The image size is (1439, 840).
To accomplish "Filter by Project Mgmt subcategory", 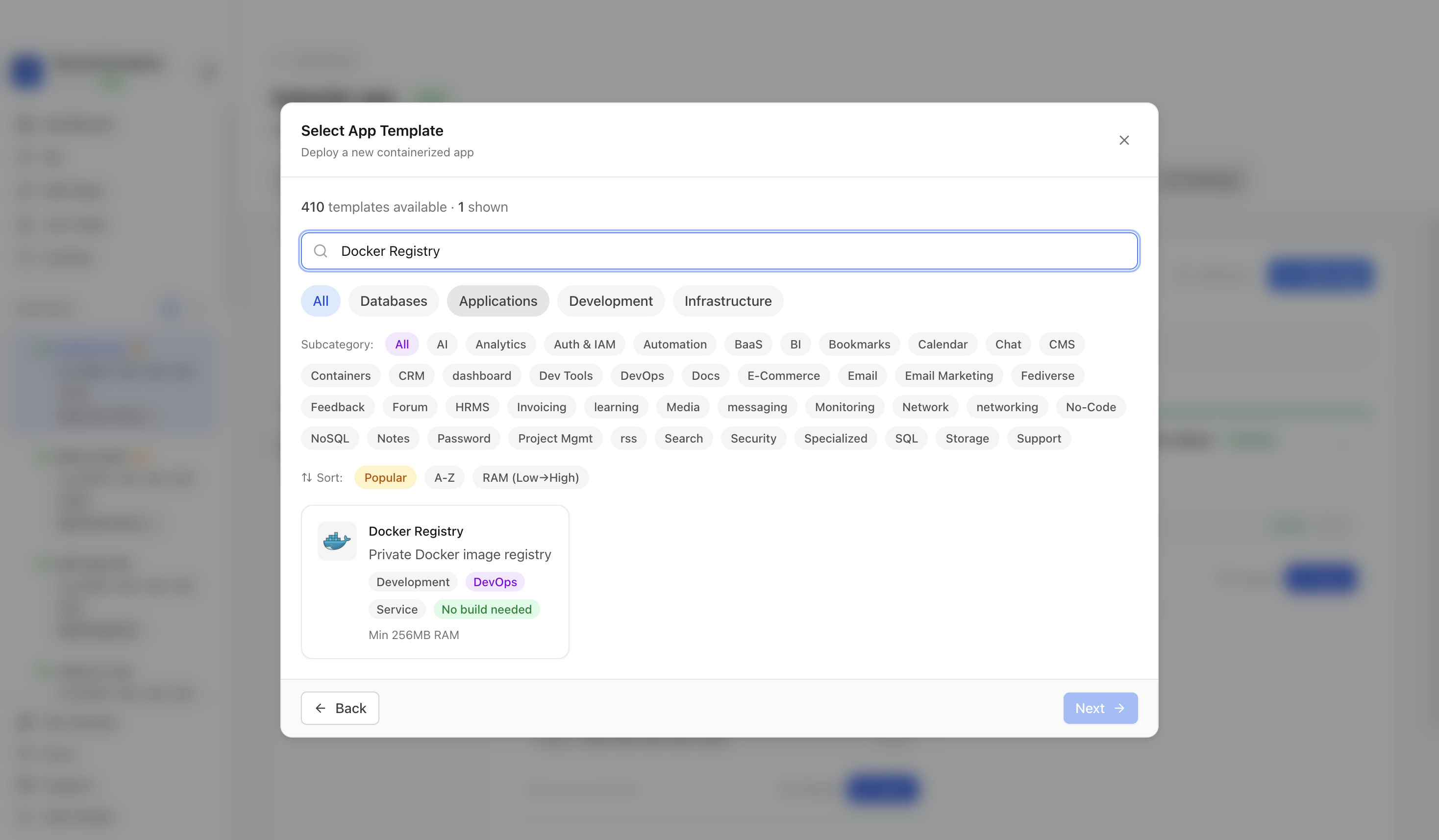I will [555, 439].
